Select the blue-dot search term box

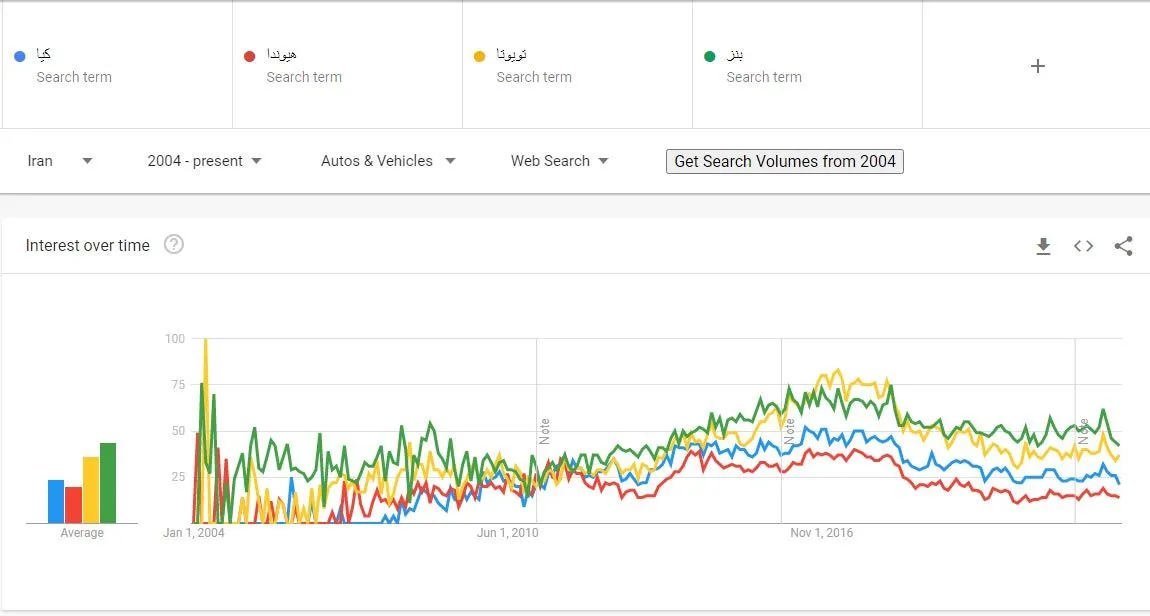point(117,65)
